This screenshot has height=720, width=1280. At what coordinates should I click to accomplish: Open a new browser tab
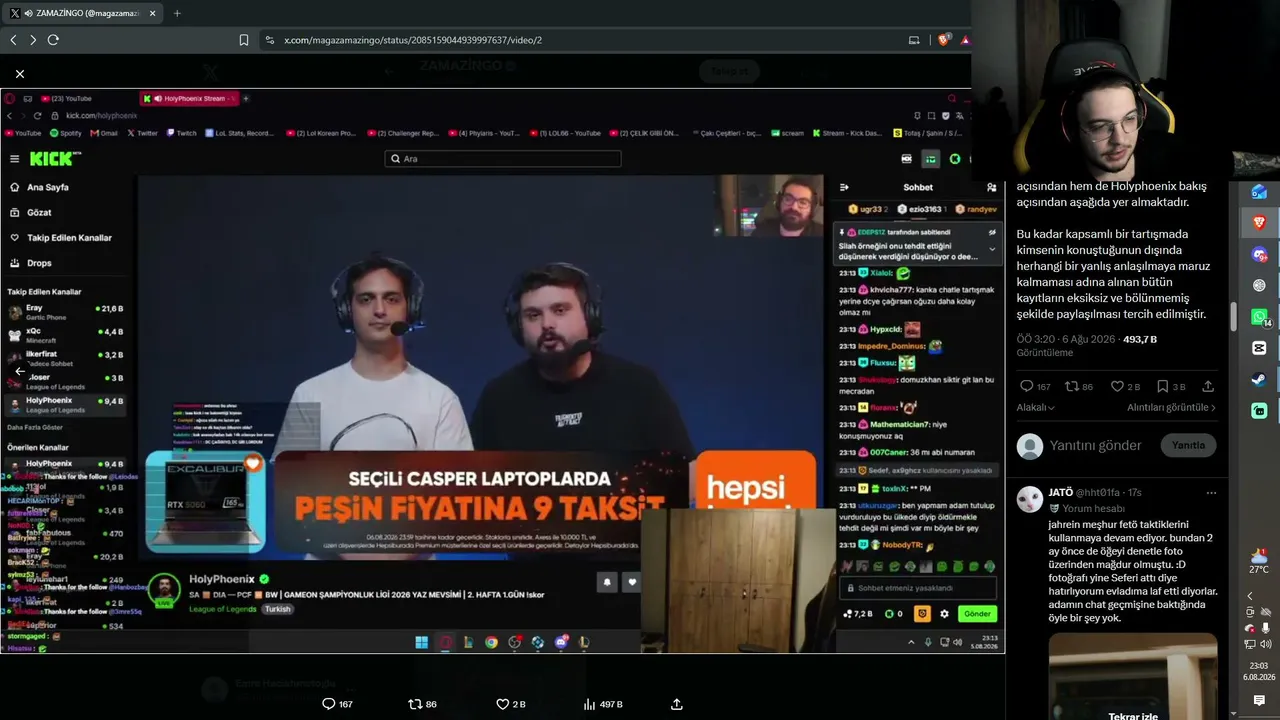point(177,13)
